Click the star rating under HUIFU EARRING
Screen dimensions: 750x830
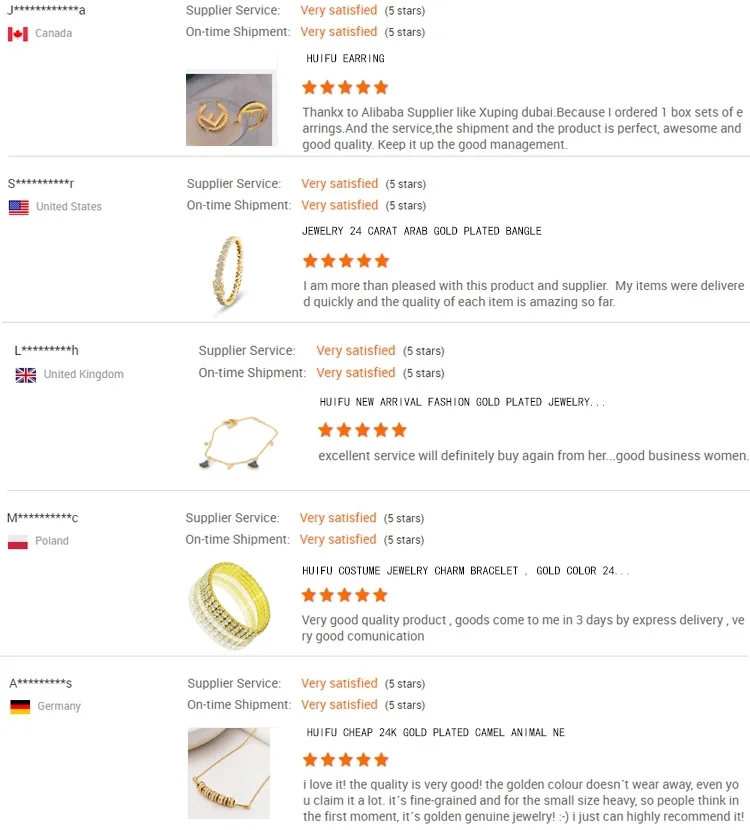click(x=345, y=88)
